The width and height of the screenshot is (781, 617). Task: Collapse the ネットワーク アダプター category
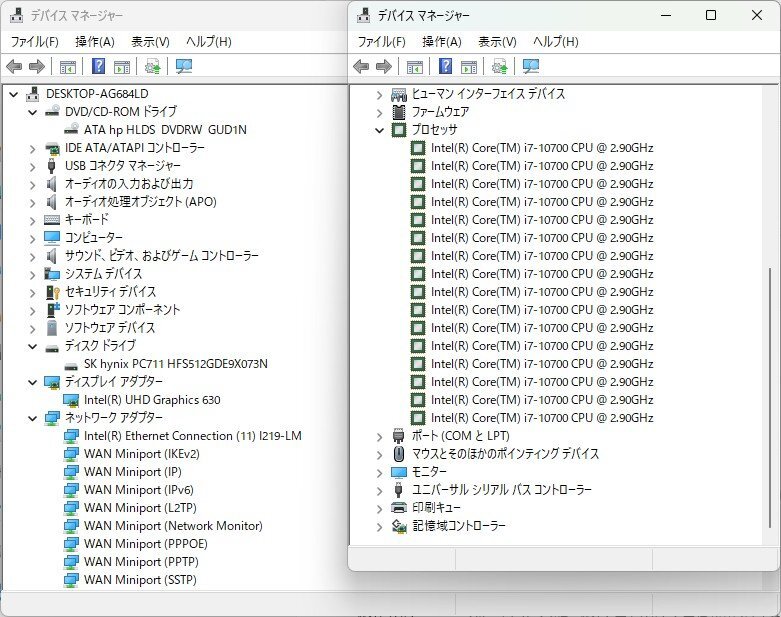(x=33, y=418)
